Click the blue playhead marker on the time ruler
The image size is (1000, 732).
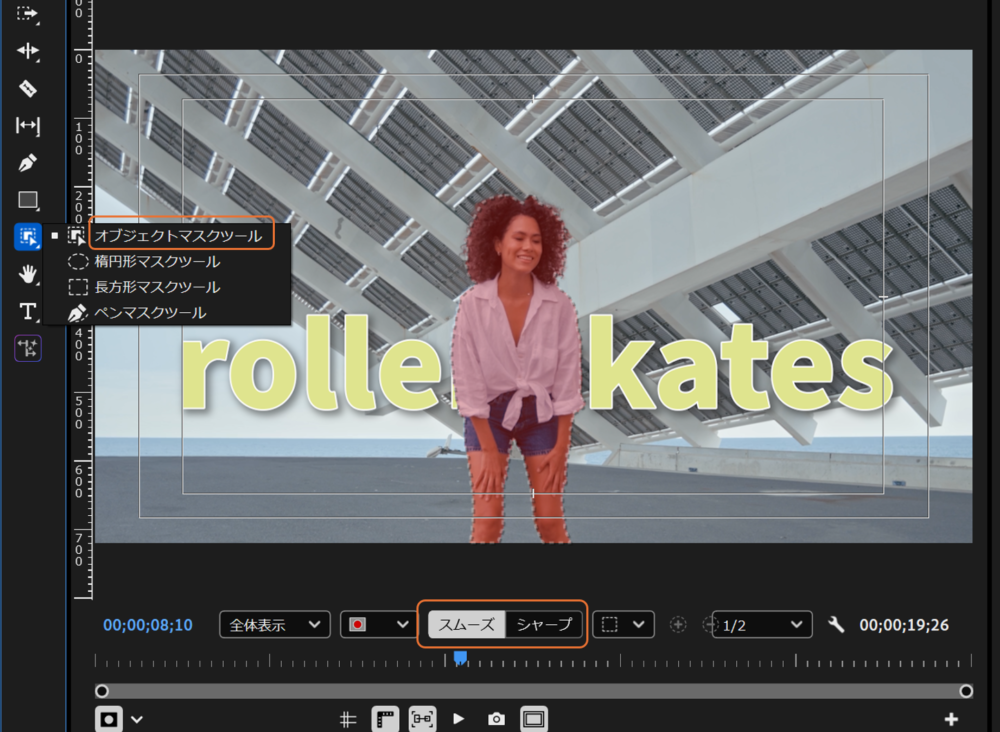pyautogui.click(x=460, y=657)
